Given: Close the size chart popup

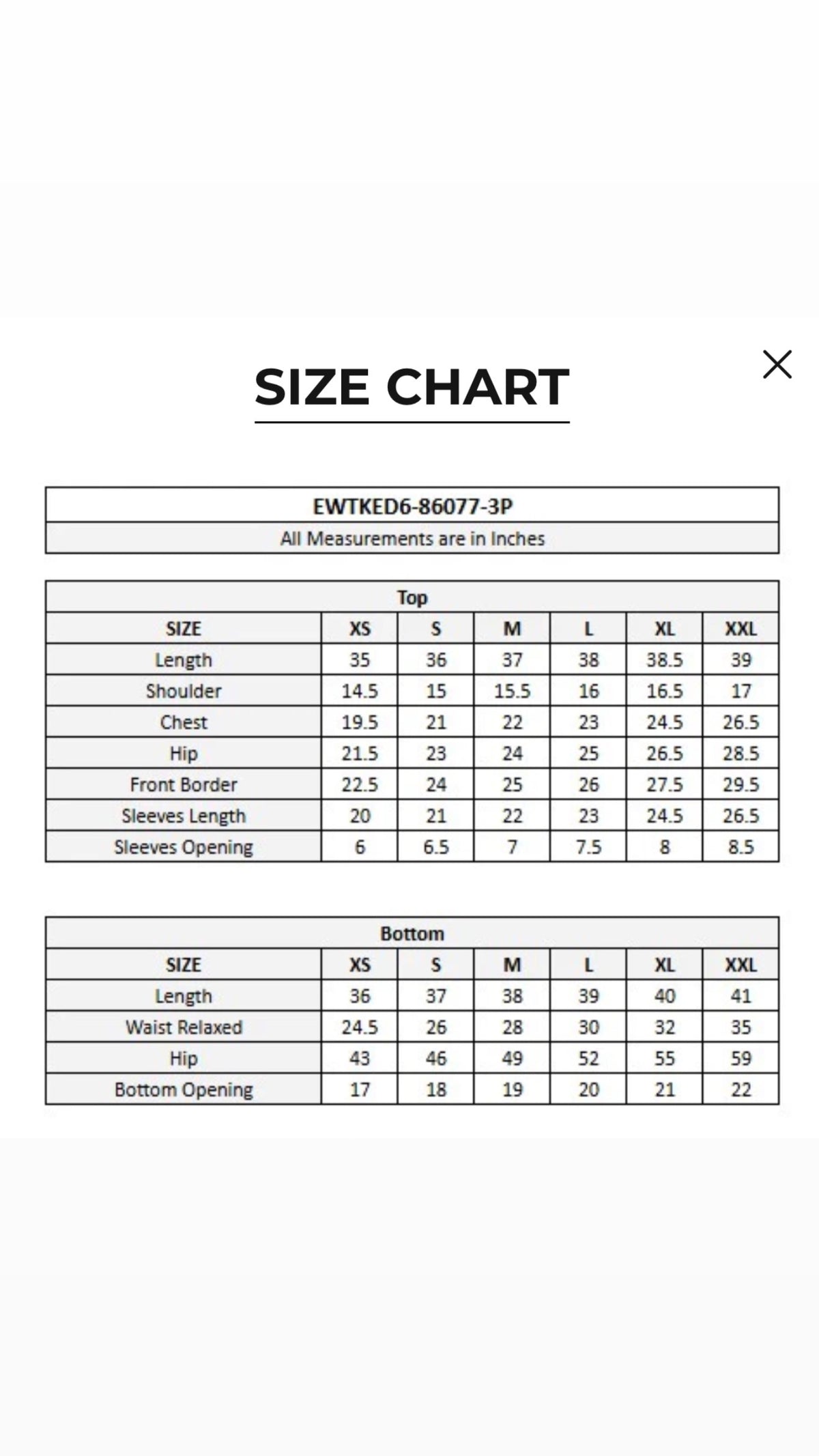Looking at the screenshot, I should (x=777, y=365).
